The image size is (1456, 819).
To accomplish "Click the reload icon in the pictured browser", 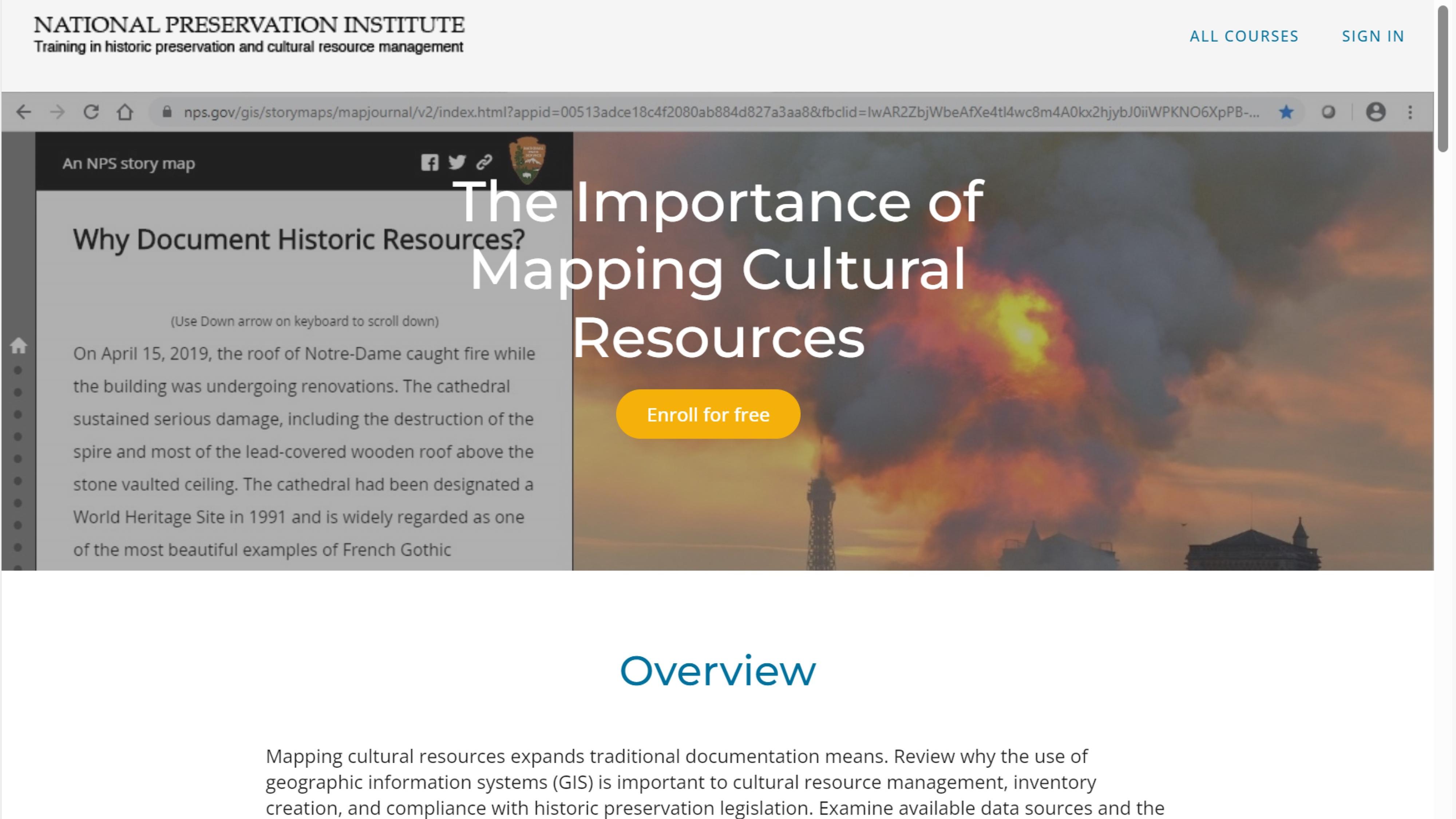I will click(91, 112).
